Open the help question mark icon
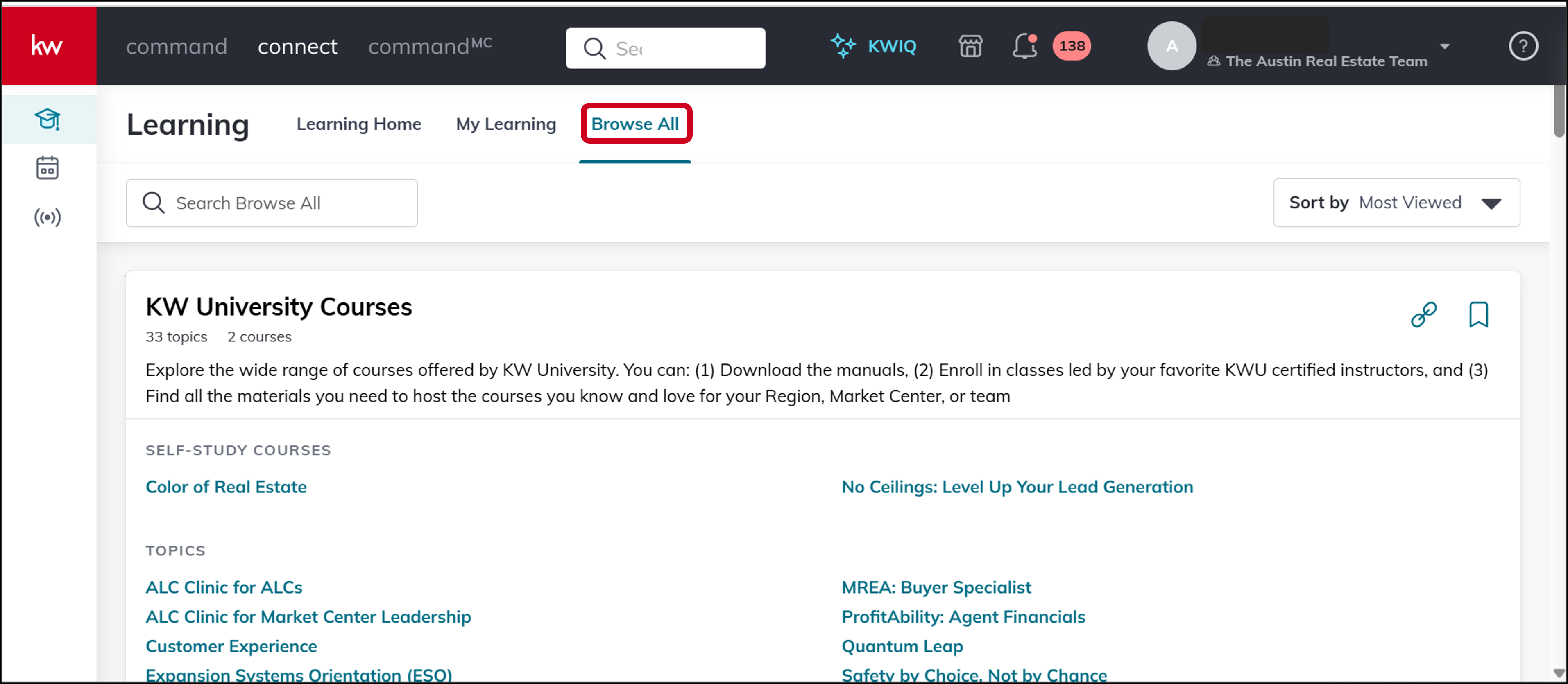The image size is (1568, 684). 1523,46
